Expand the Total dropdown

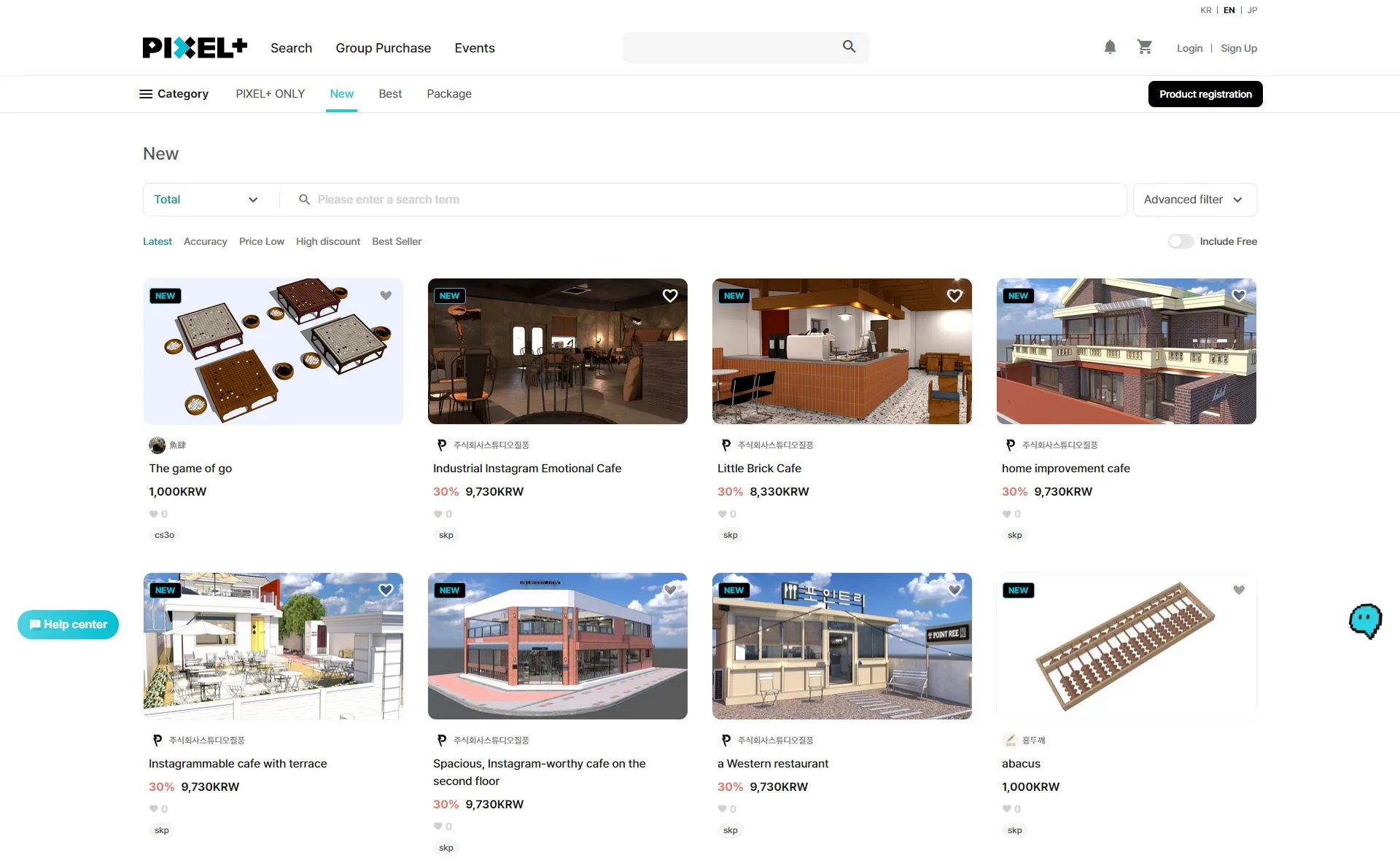point(206,200)
